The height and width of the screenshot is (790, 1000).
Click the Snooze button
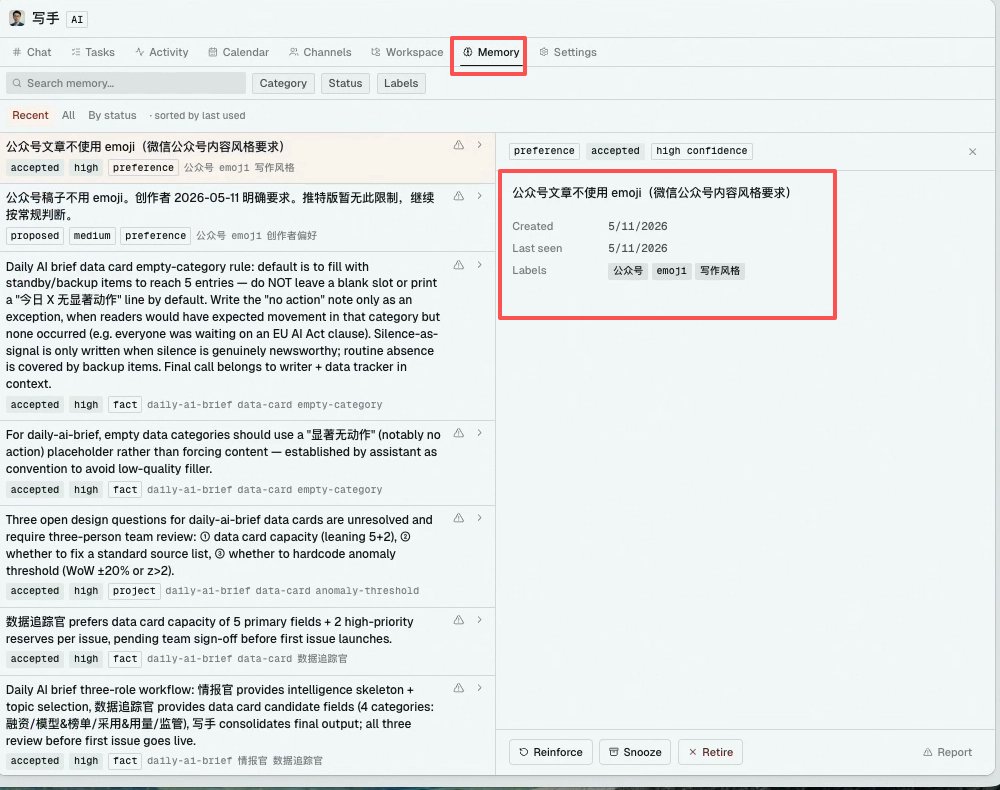click(635, 752)
